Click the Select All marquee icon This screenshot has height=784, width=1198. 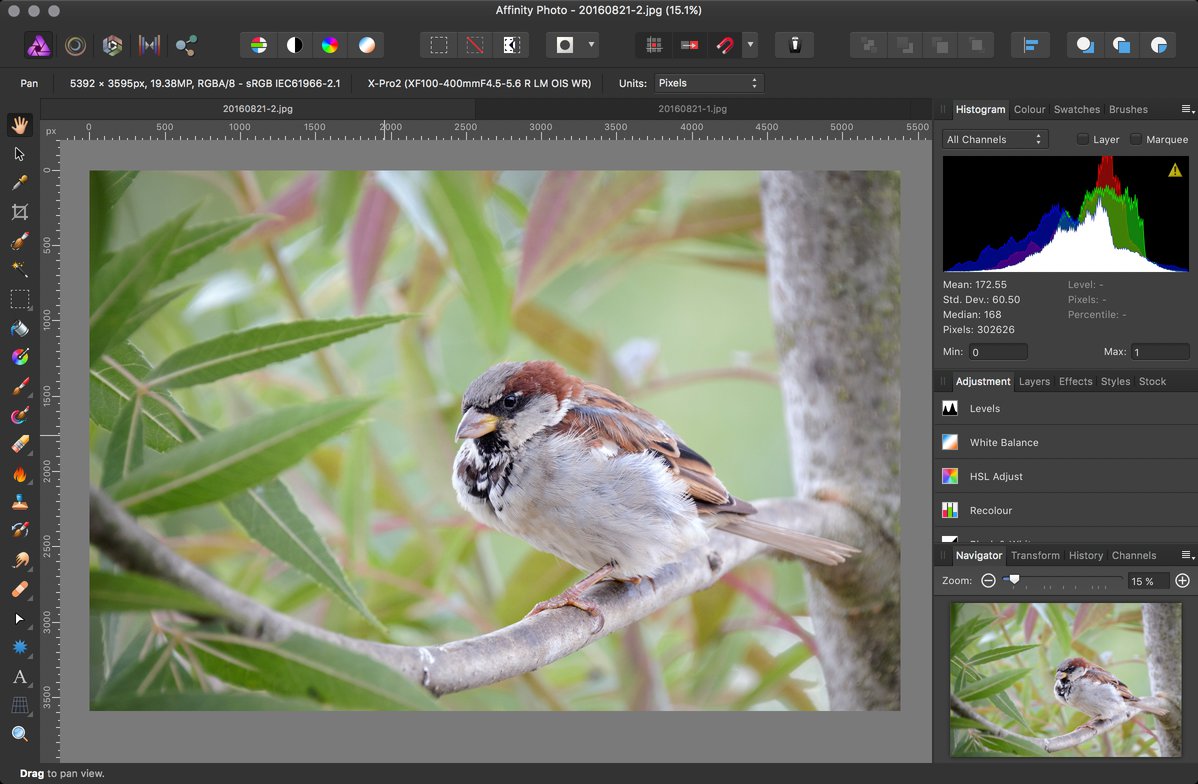(439, 45)
